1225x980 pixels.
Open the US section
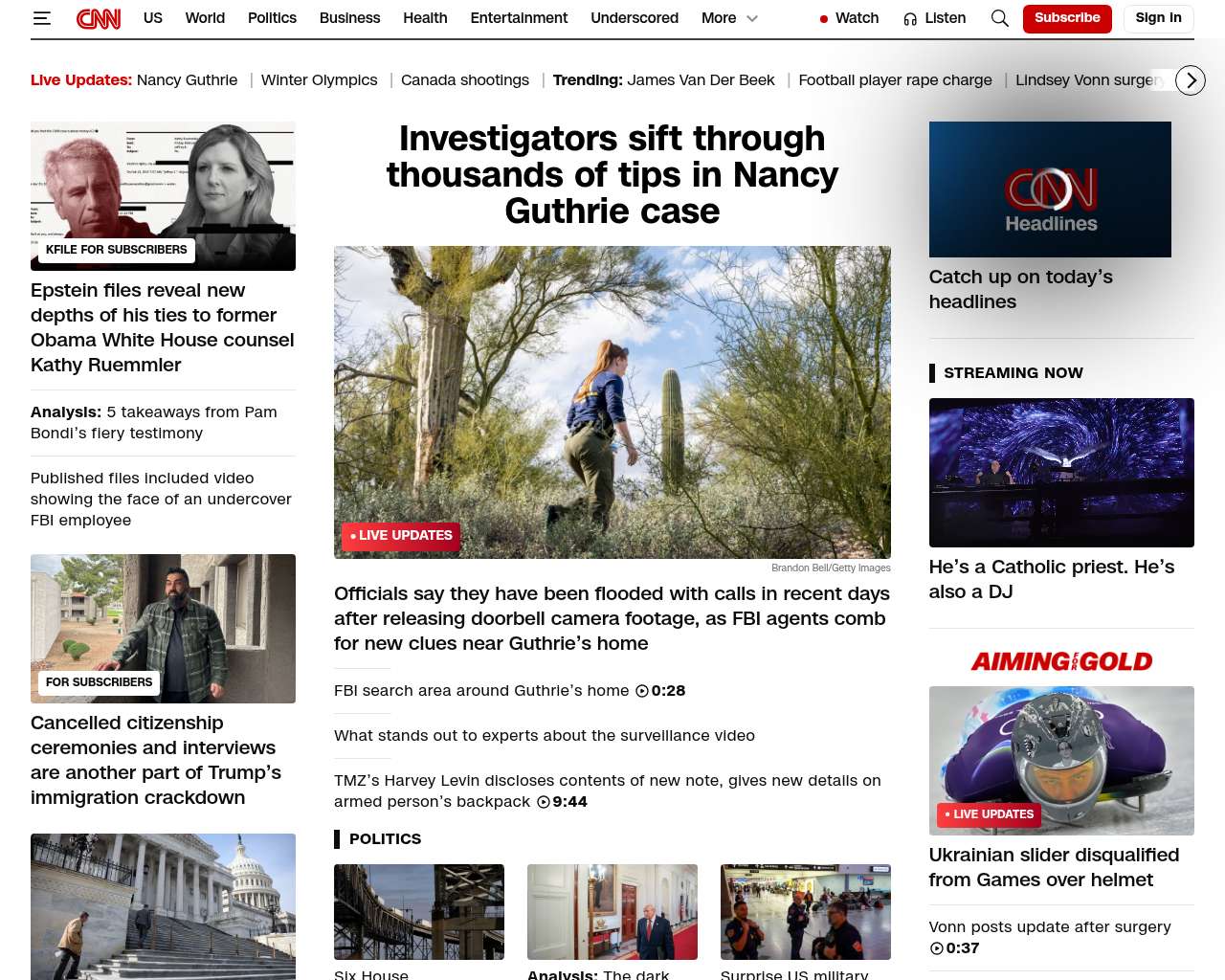click(x=153, y=18)
